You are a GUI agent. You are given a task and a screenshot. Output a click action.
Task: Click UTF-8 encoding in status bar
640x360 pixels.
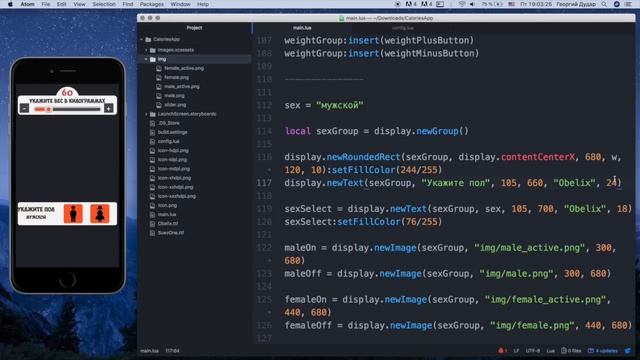pos(533,351)
